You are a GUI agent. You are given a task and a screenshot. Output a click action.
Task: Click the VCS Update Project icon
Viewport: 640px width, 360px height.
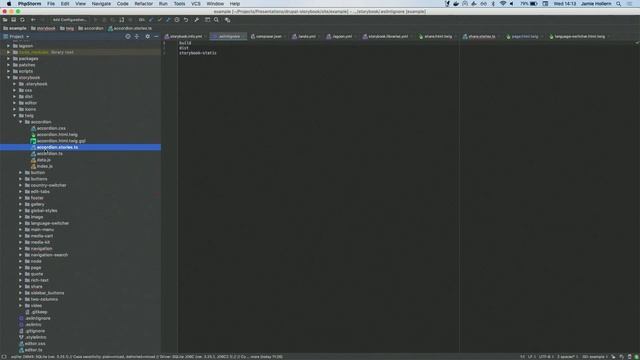(151, 20)
